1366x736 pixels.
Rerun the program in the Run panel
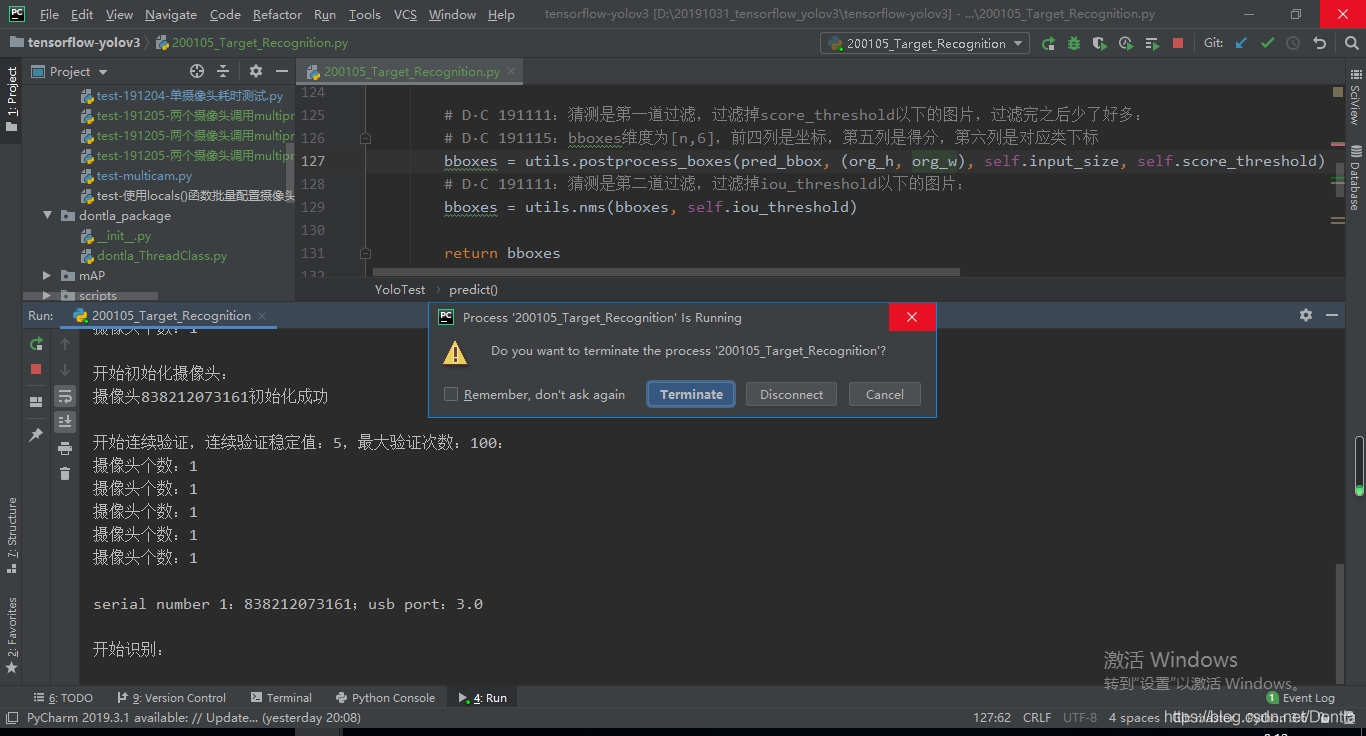[36, 343]
